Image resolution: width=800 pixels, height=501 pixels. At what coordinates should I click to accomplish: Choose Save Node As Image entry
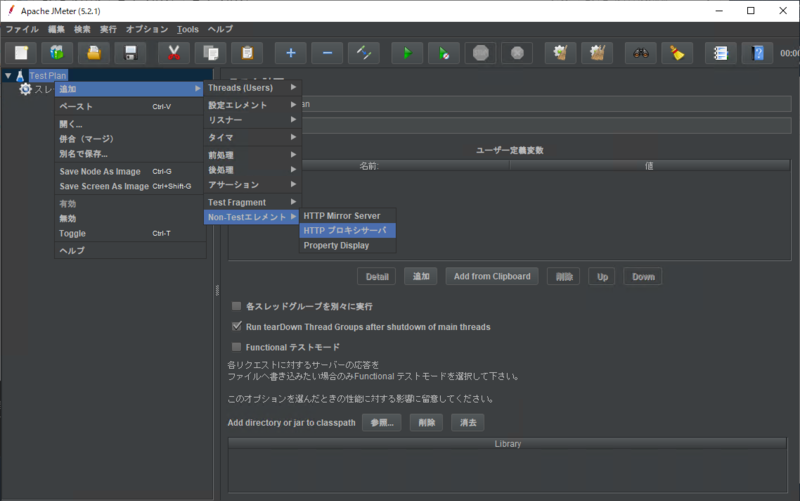coord(130,171)
